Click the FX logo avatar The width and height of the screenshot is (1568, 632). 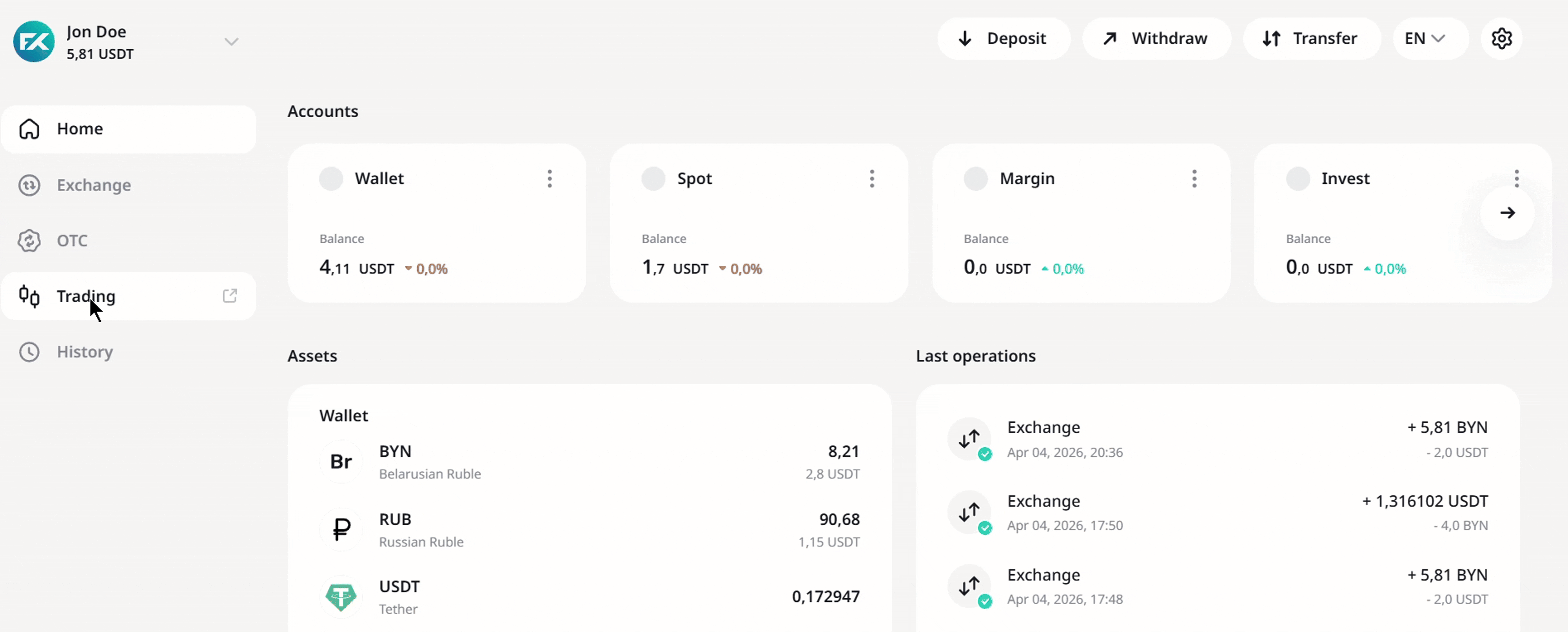point(34,42)
